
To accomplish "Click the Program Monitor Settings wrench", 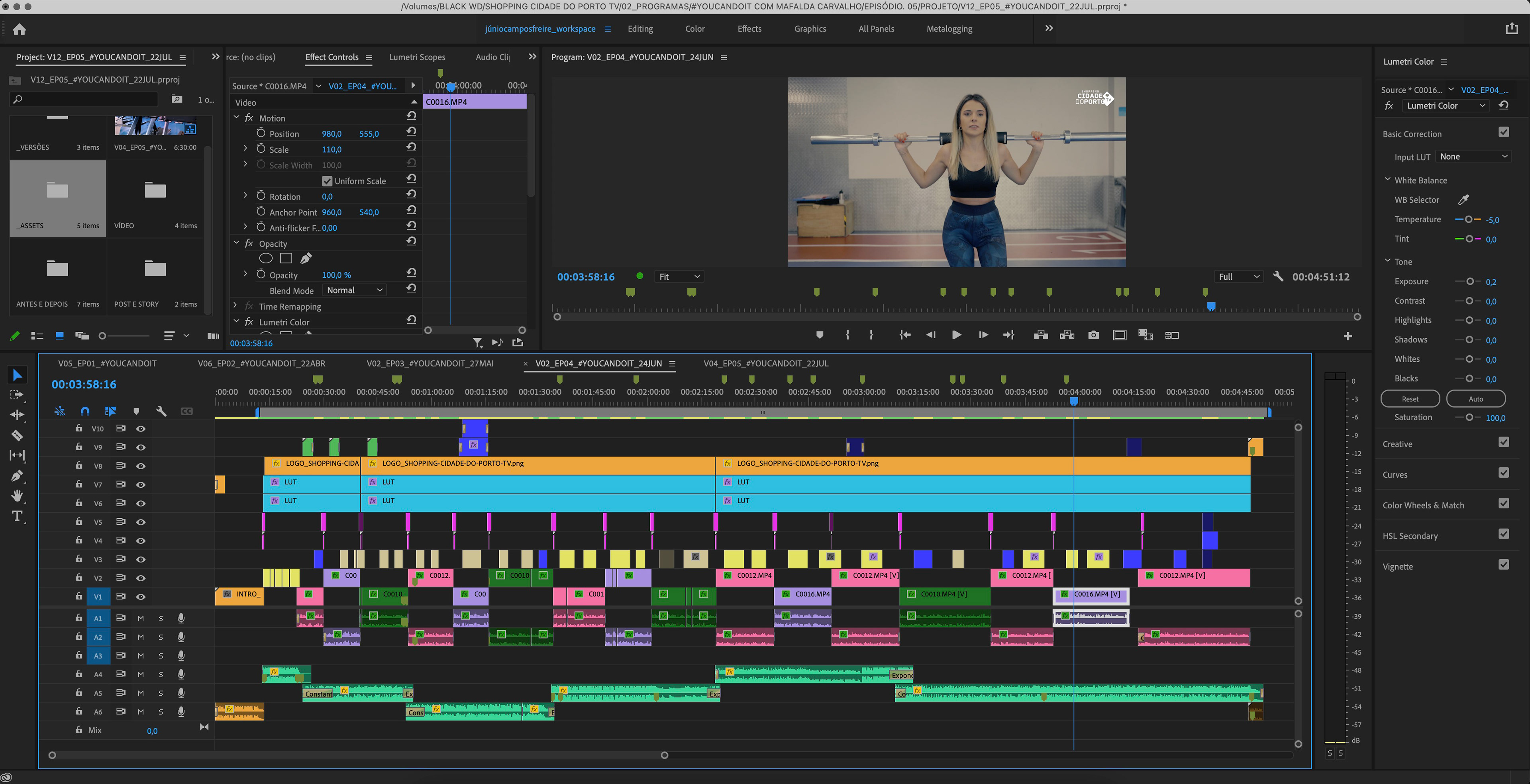I will (1278, 276).
